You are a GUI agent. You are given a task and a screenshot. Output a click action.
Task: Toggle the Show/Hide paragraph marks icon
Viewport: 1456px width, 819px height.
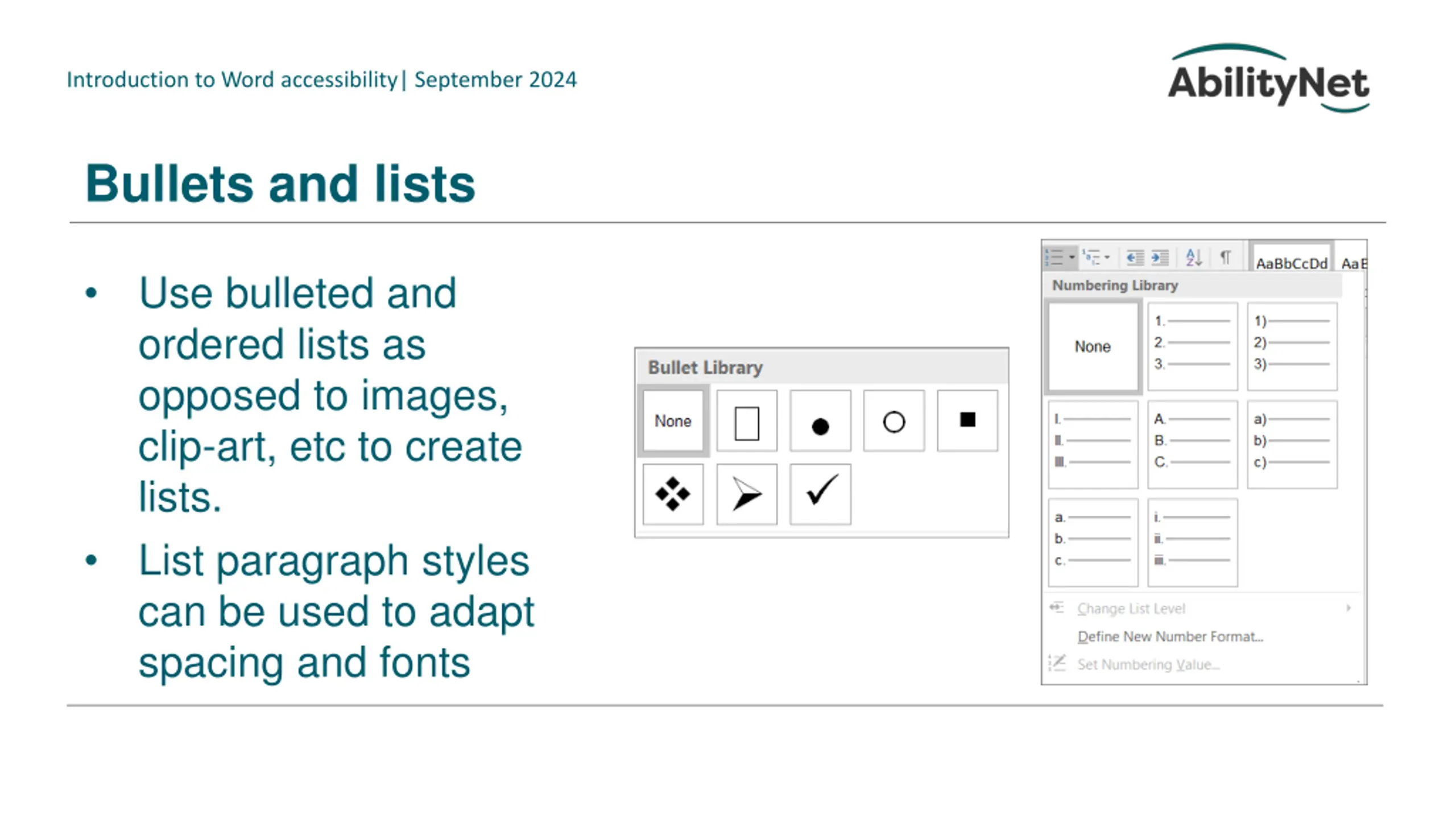pos(1226,258)
